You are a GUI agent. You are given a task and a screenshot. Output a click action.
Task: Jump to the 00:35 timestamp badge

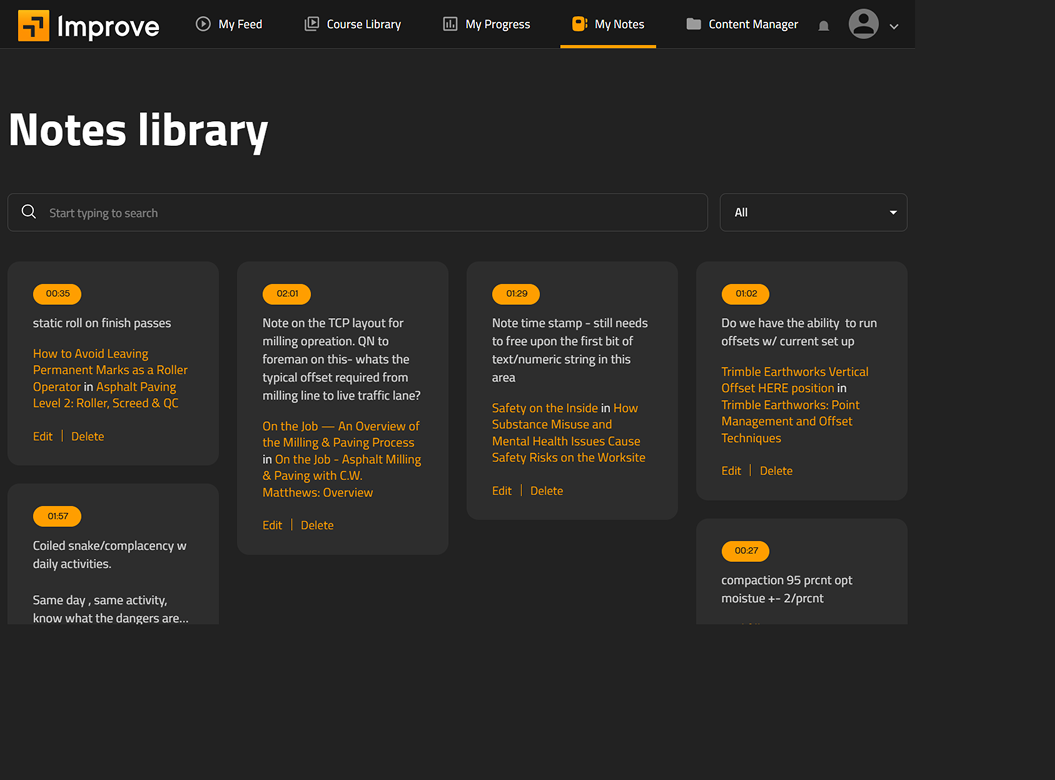point(57,294)
